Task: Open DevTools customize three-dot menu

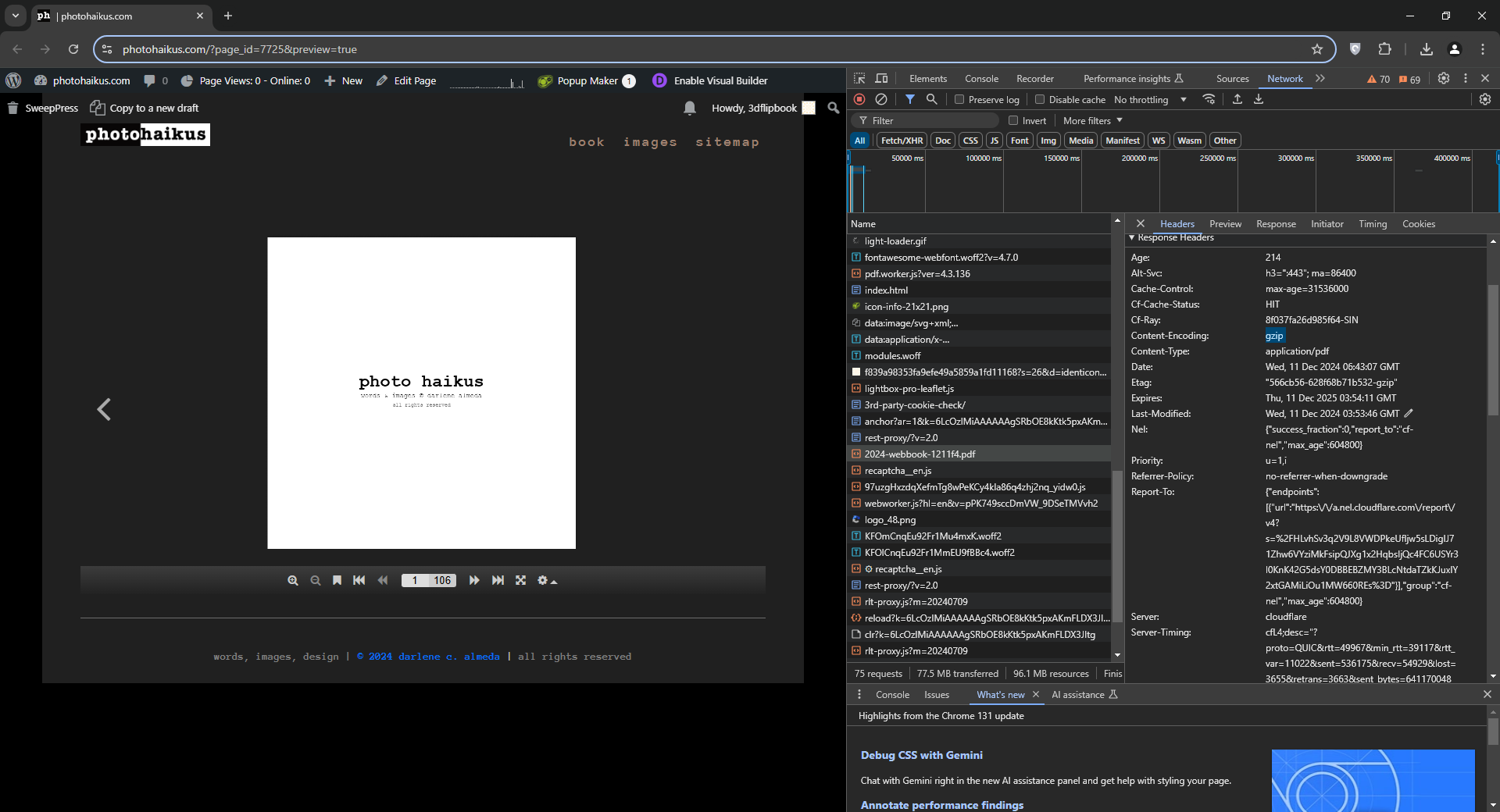Action: pos(1466,78)
